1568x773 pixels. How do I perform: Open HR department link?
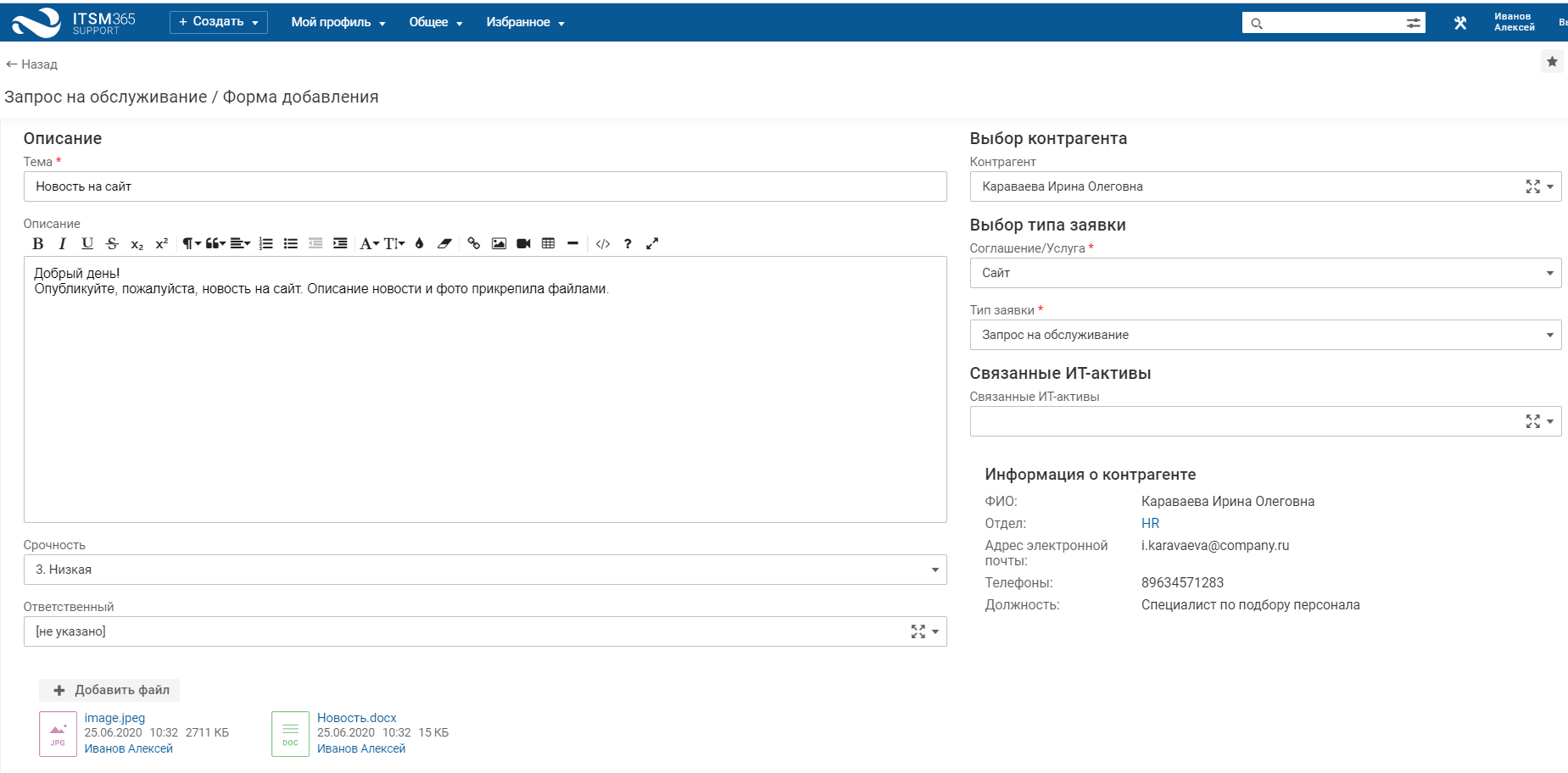[1150, 524]
